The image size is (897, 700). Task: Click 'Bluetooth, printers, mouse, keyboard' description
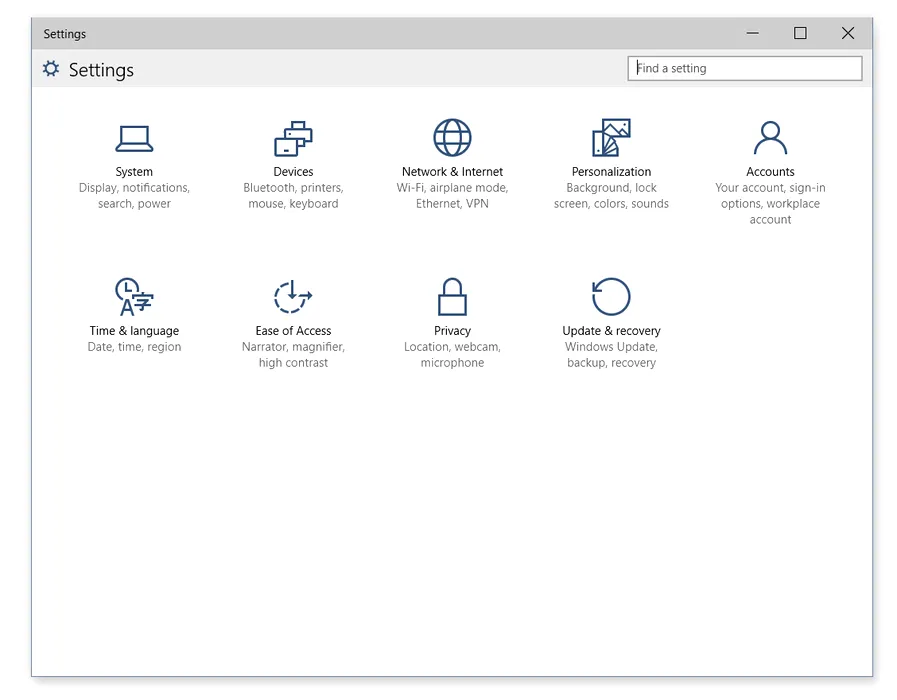293,196
